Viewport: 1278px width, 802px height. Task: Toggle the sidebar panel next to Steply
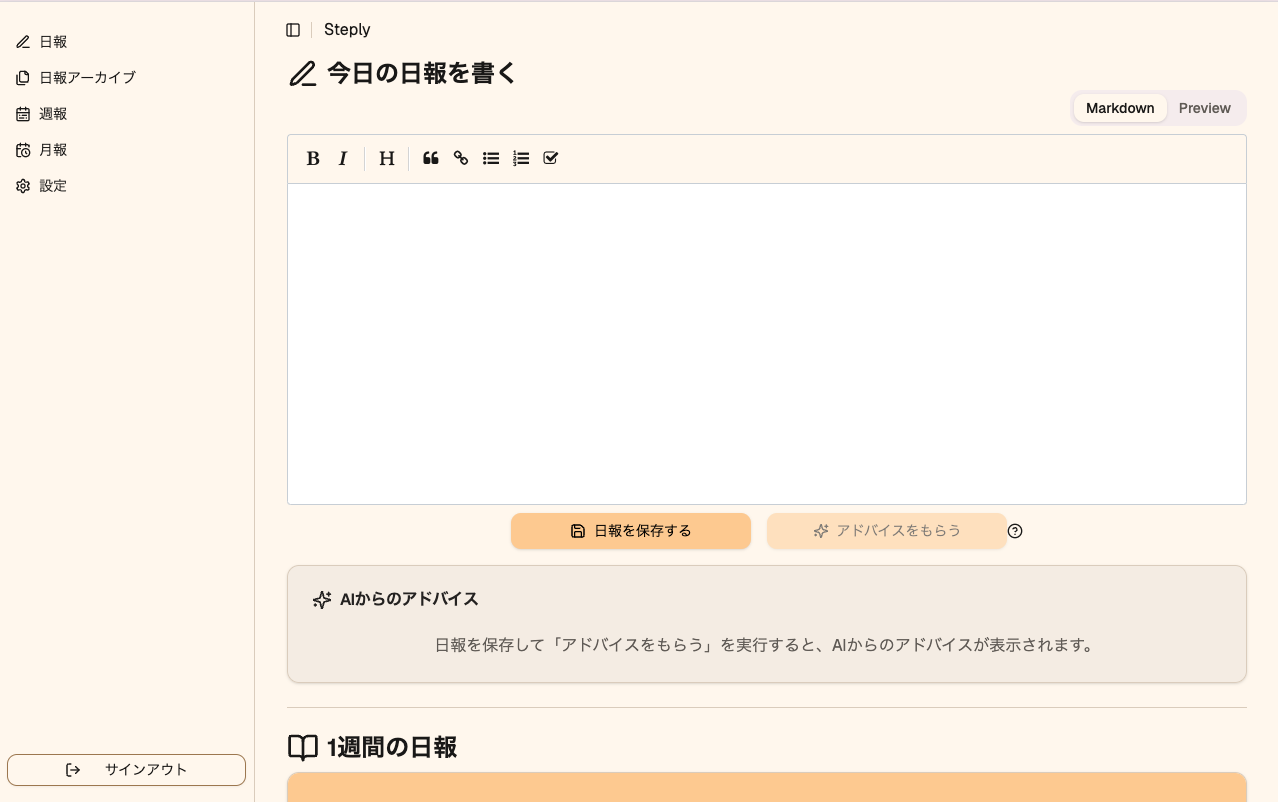click(293, 30)
